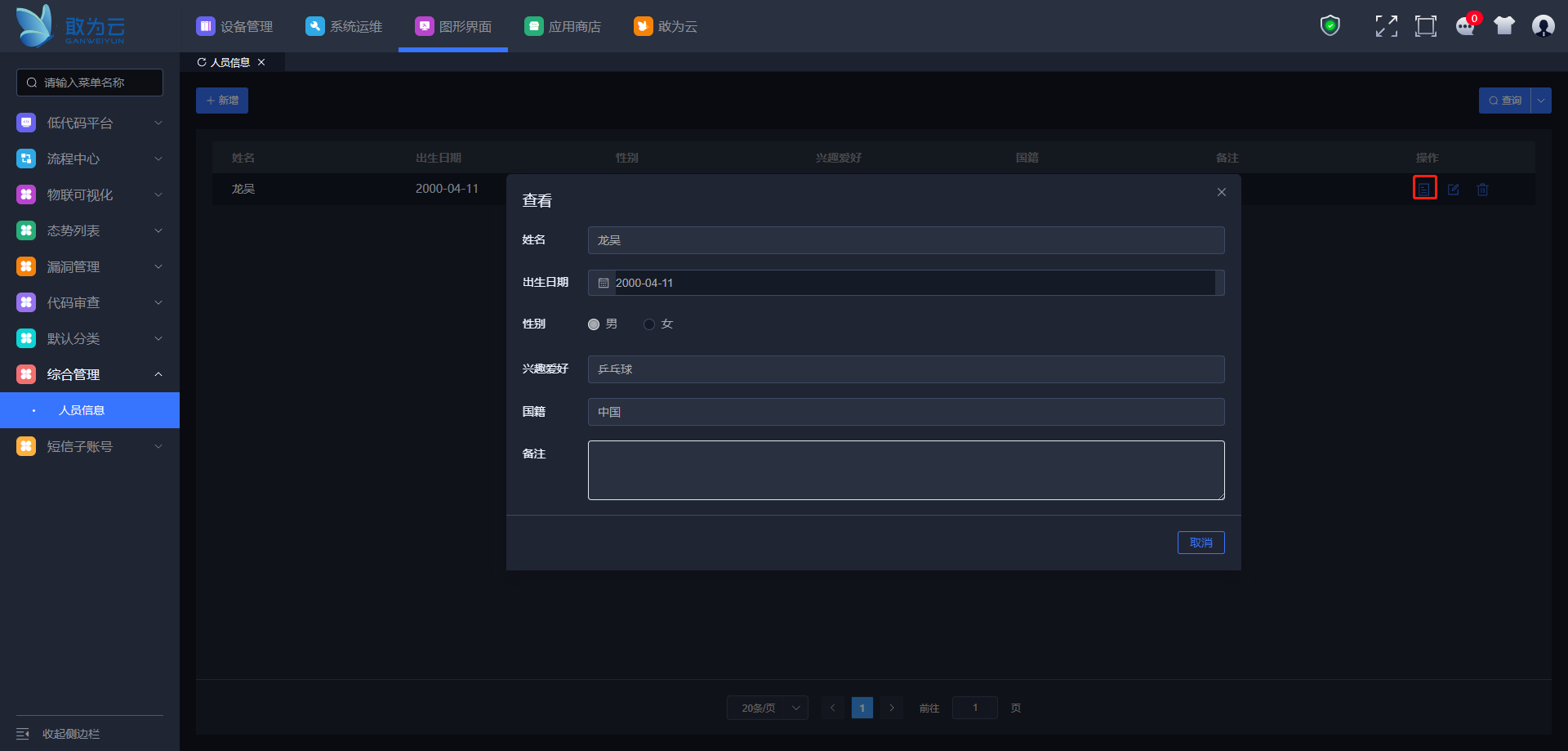Click the 取消 button in dialog

coord(1201,543)
